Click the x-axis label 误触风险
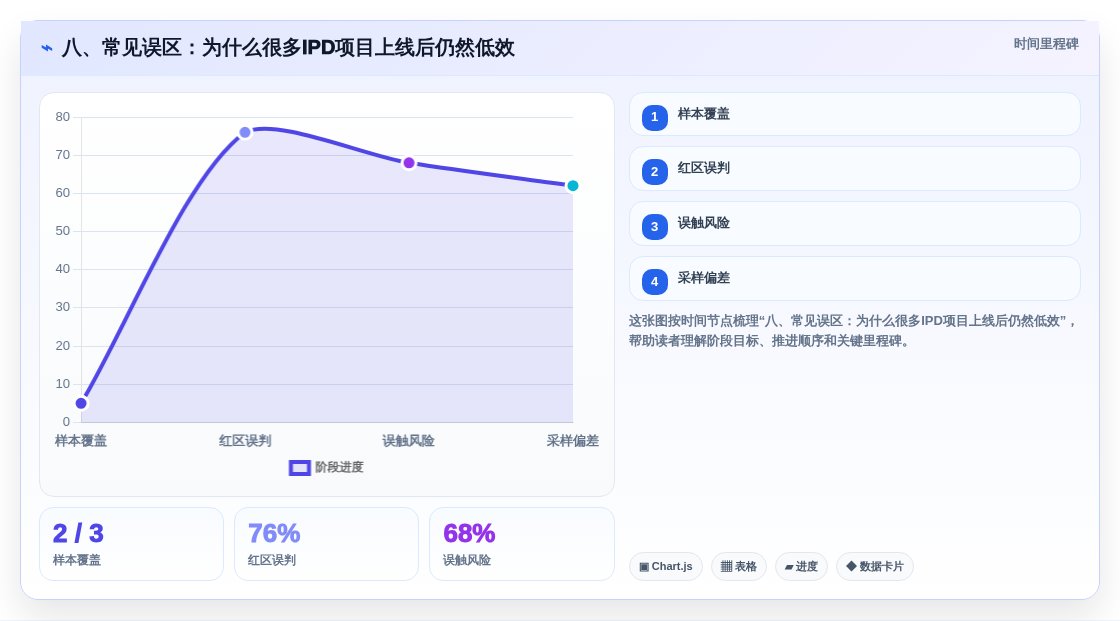 click(x=409, y=441)
